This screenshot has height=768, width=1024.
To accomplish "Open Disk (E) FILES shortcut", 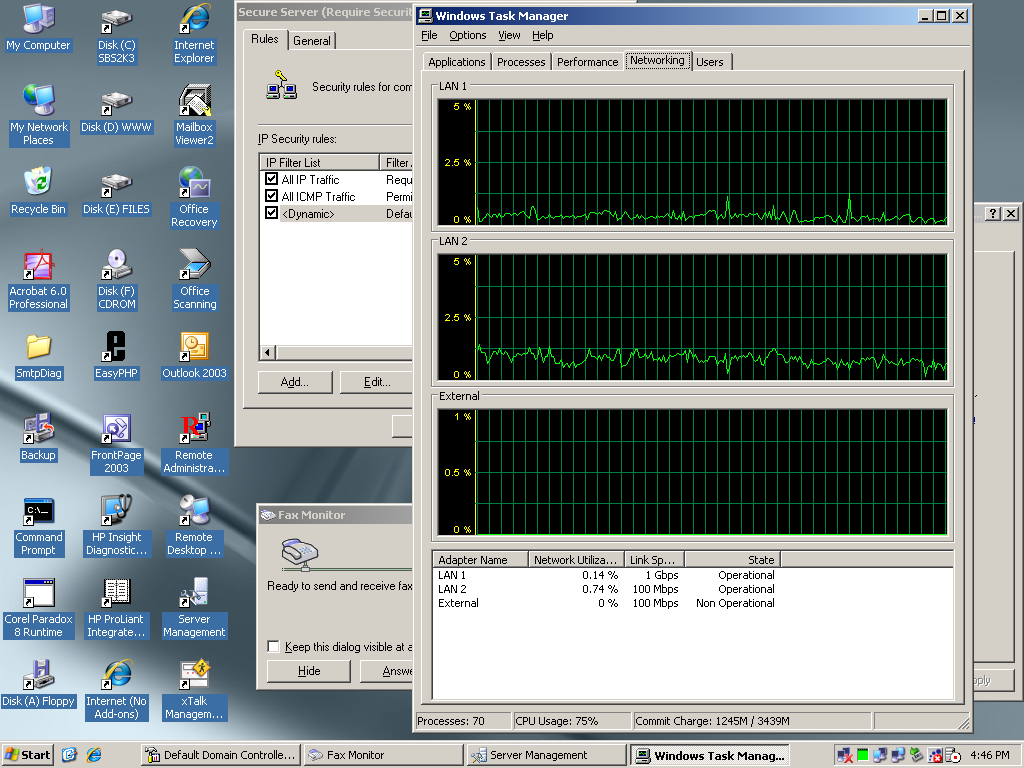I will [116, 194].
